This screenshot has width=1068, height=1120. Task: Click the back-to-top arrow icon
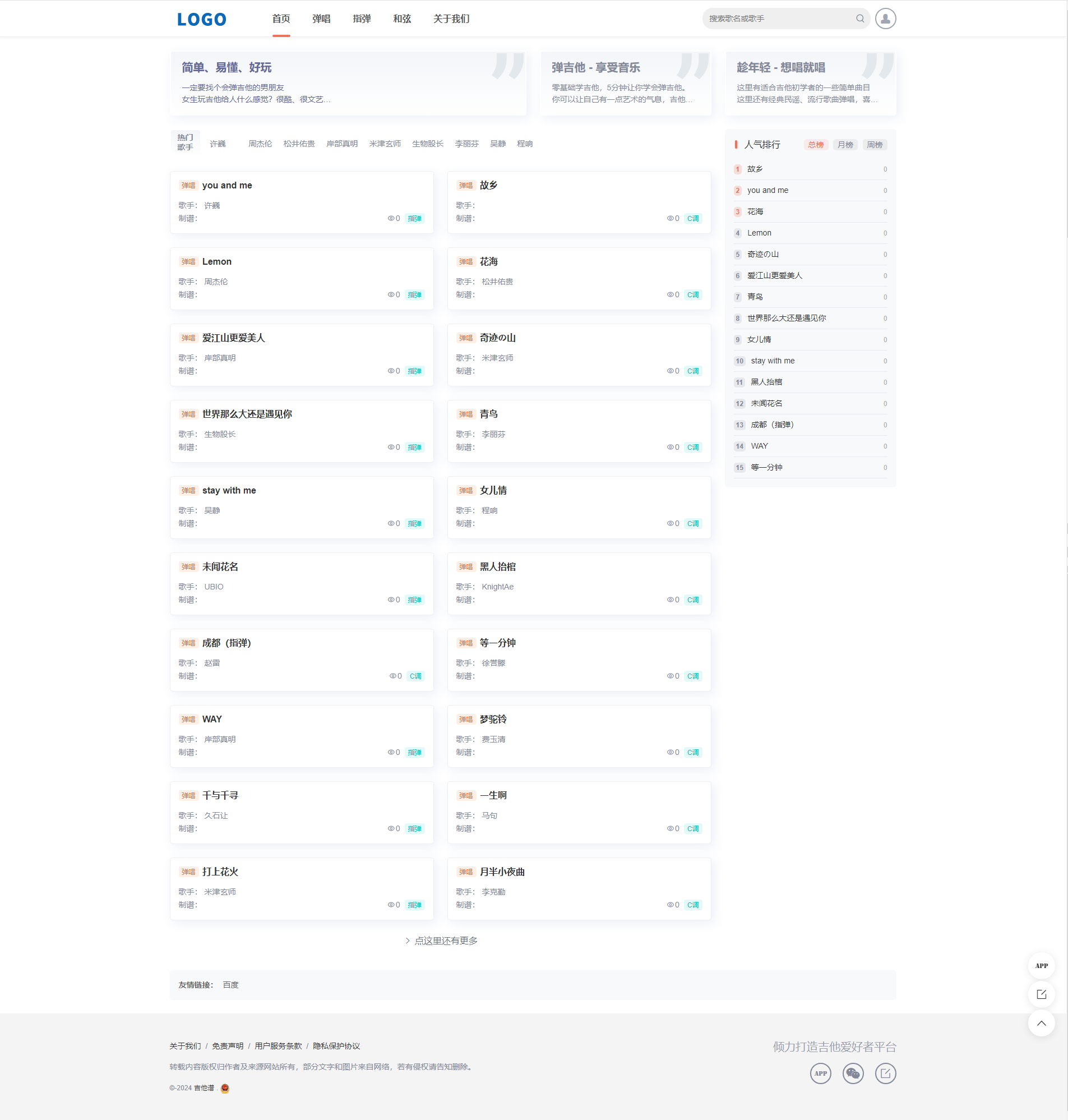click(x=1041, y=1023)
